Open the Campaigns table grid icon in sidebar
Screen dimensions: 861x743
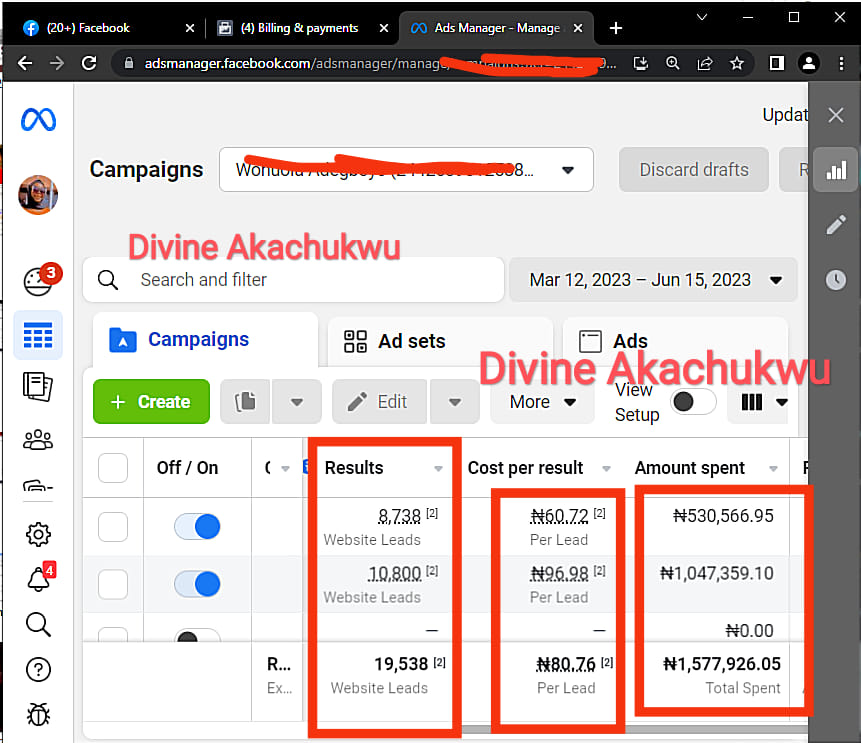38,336
